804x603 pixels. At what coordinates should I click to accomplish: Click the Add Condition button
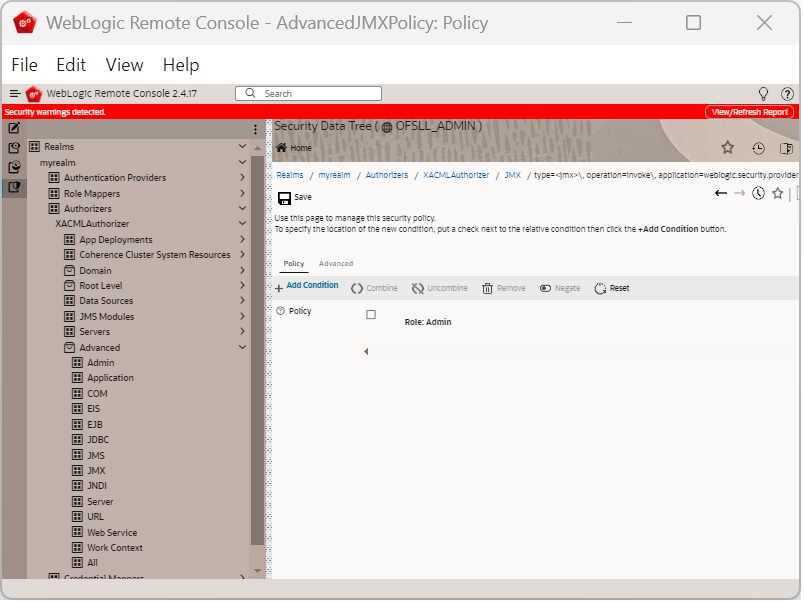pos(308,287)
